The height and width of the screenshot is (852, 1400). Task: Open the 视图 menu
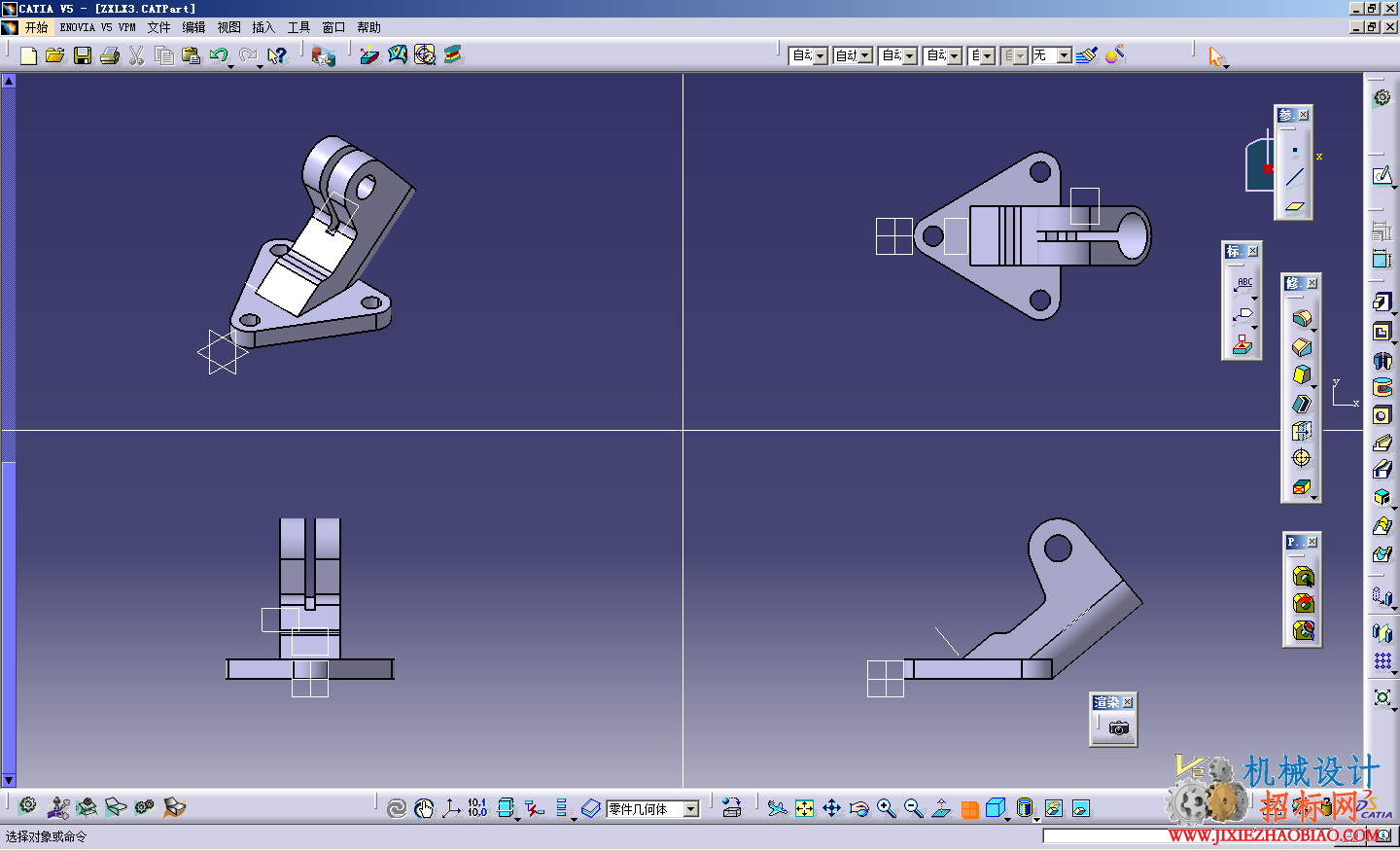click(x=228, y=27)
